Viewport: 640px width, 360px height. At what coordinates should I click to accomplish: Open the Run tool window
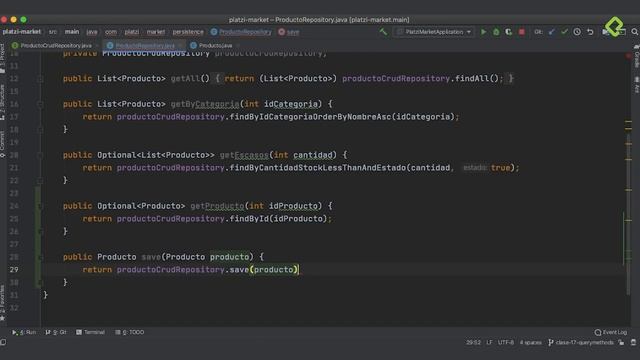tap(24, 332)
